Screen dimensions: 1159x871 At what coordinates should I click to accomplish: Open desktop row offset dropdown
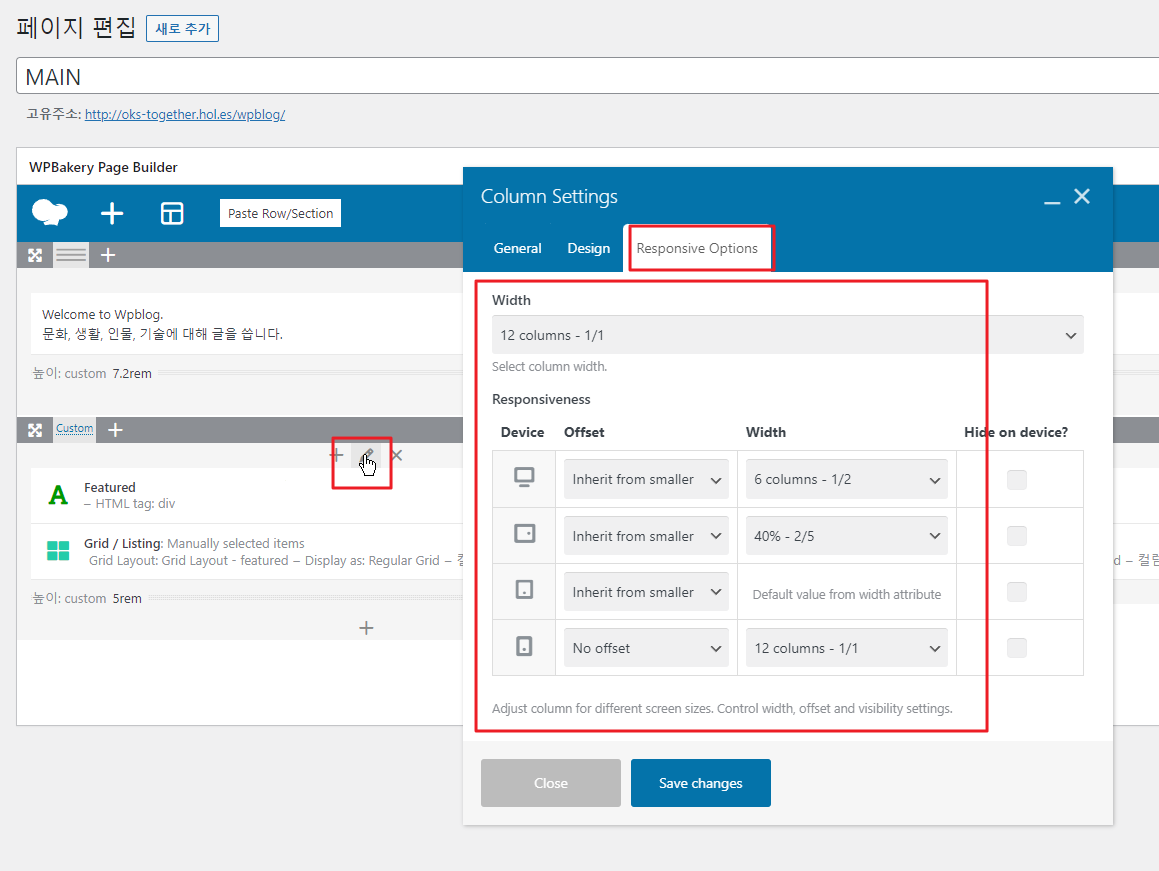click(x=646, y=479)
